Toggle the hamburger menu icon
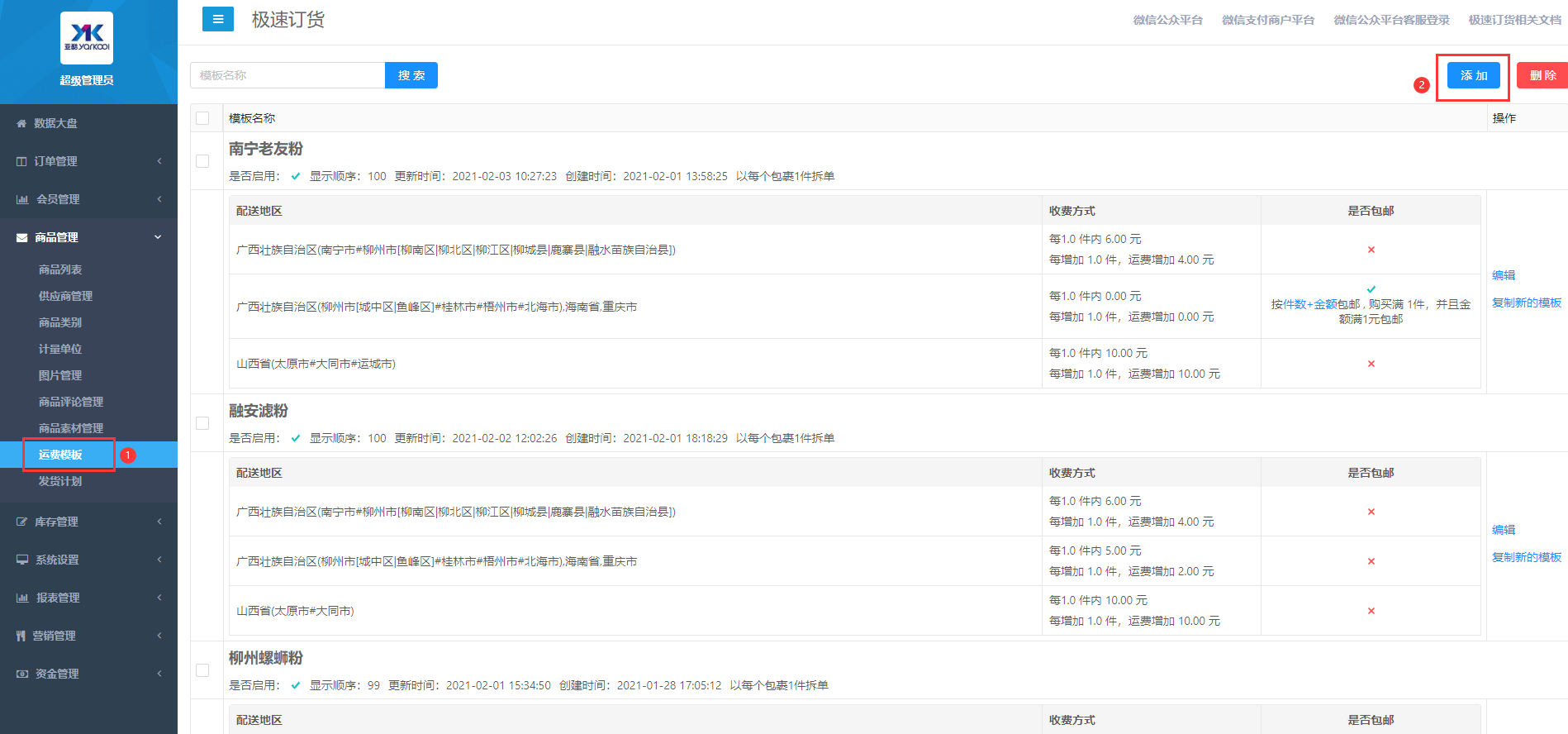 click(x=218, y=19)
